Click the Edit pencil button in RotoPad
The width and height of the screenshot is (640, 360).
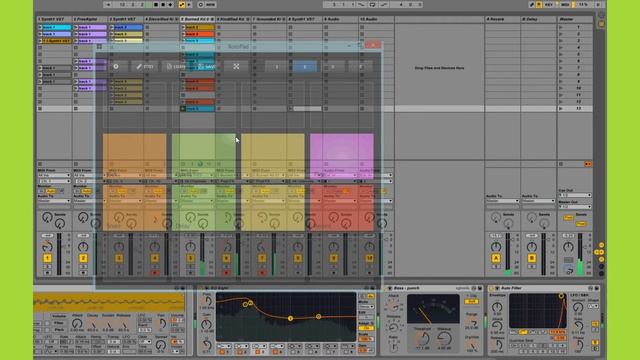tap(145, 66)
